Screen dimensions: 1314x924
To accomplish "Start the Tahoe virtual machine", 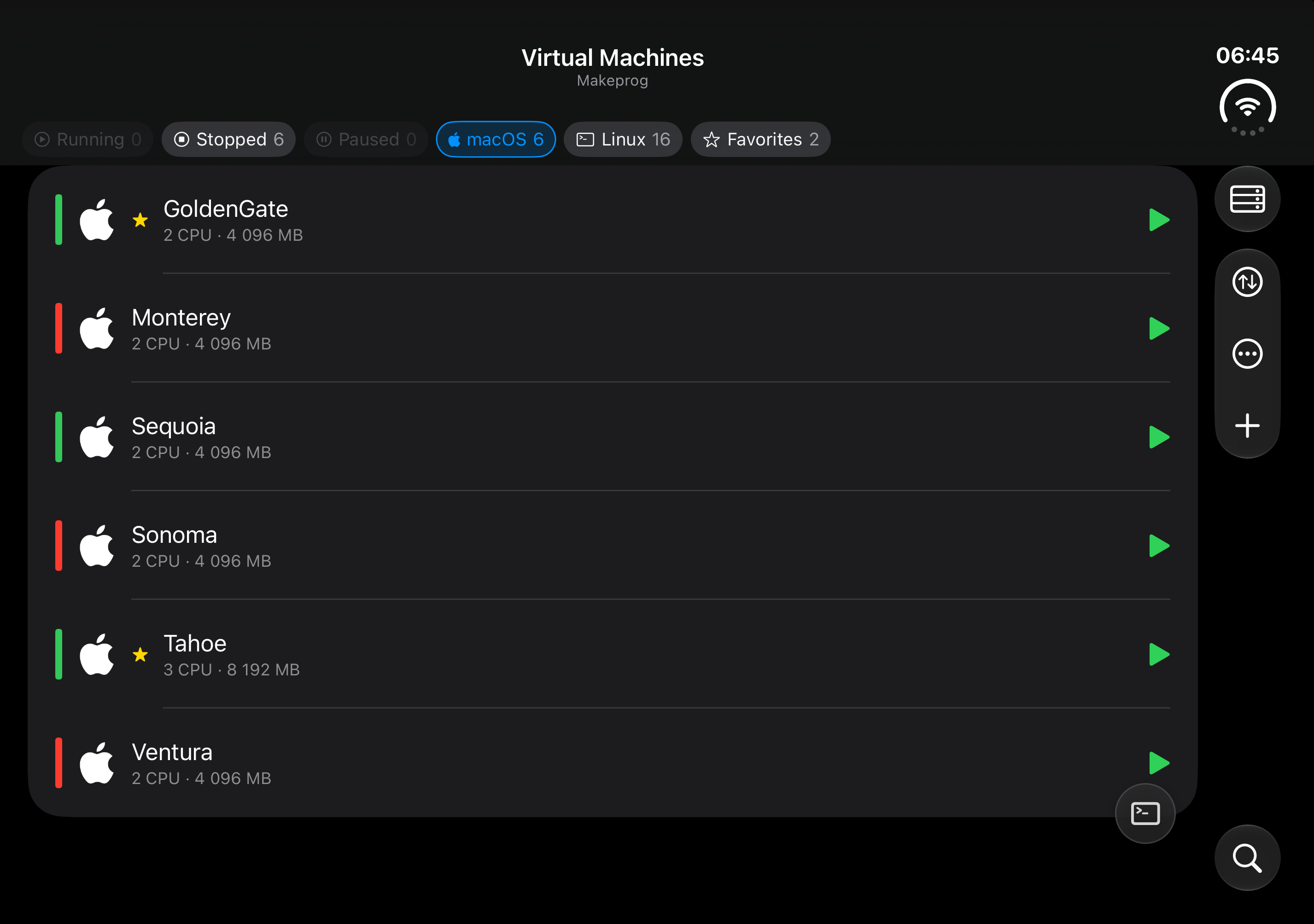I will pos(1159,655).
